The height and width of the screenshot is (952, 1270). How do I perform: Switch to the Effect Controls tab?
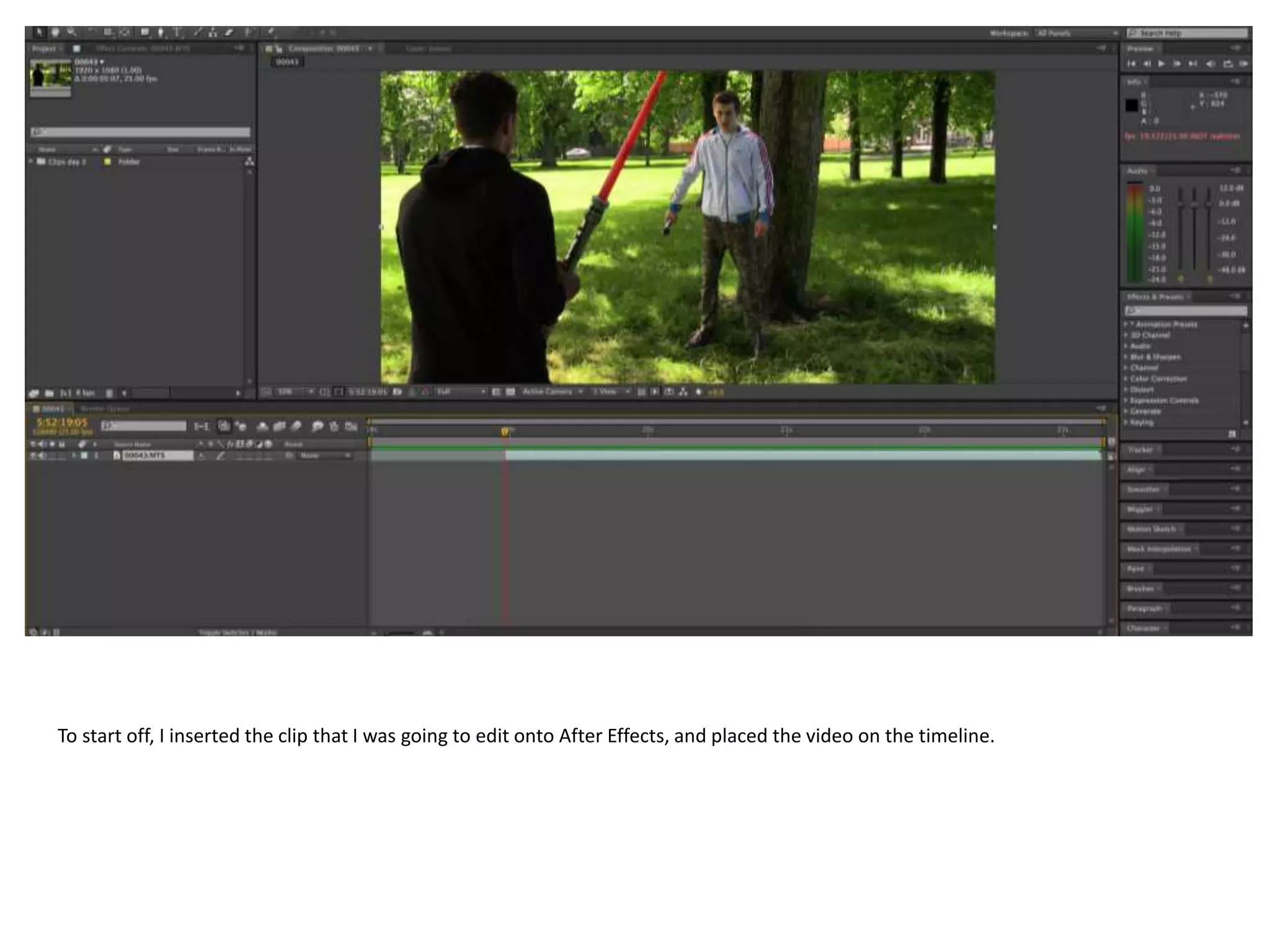(x=143, y=48)
